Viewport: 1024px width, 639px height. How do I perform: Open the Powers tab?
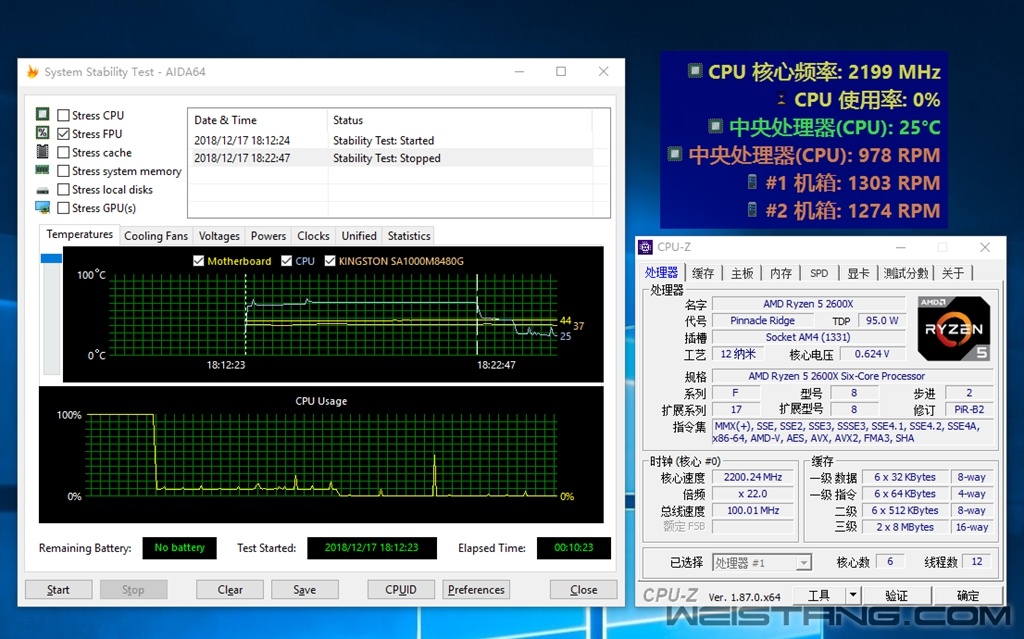pyautogui.click(x=268, y=236)
